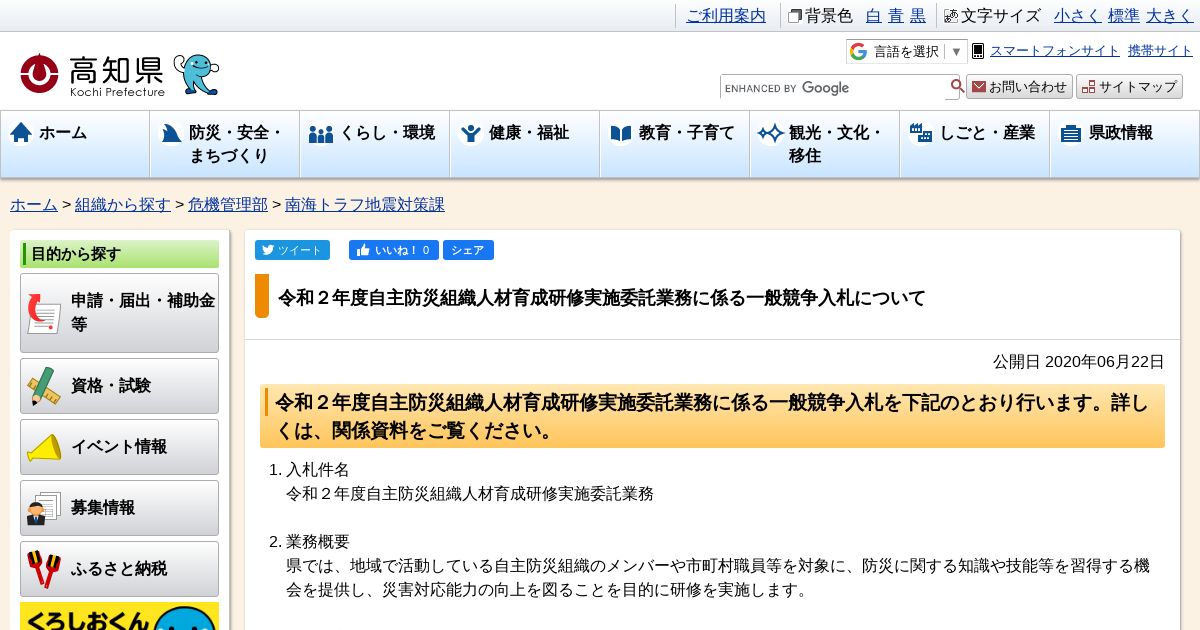This screenshot has width=1200, height=630.
Task: Click the Twitter ツイート button
Action: point(292,250)
